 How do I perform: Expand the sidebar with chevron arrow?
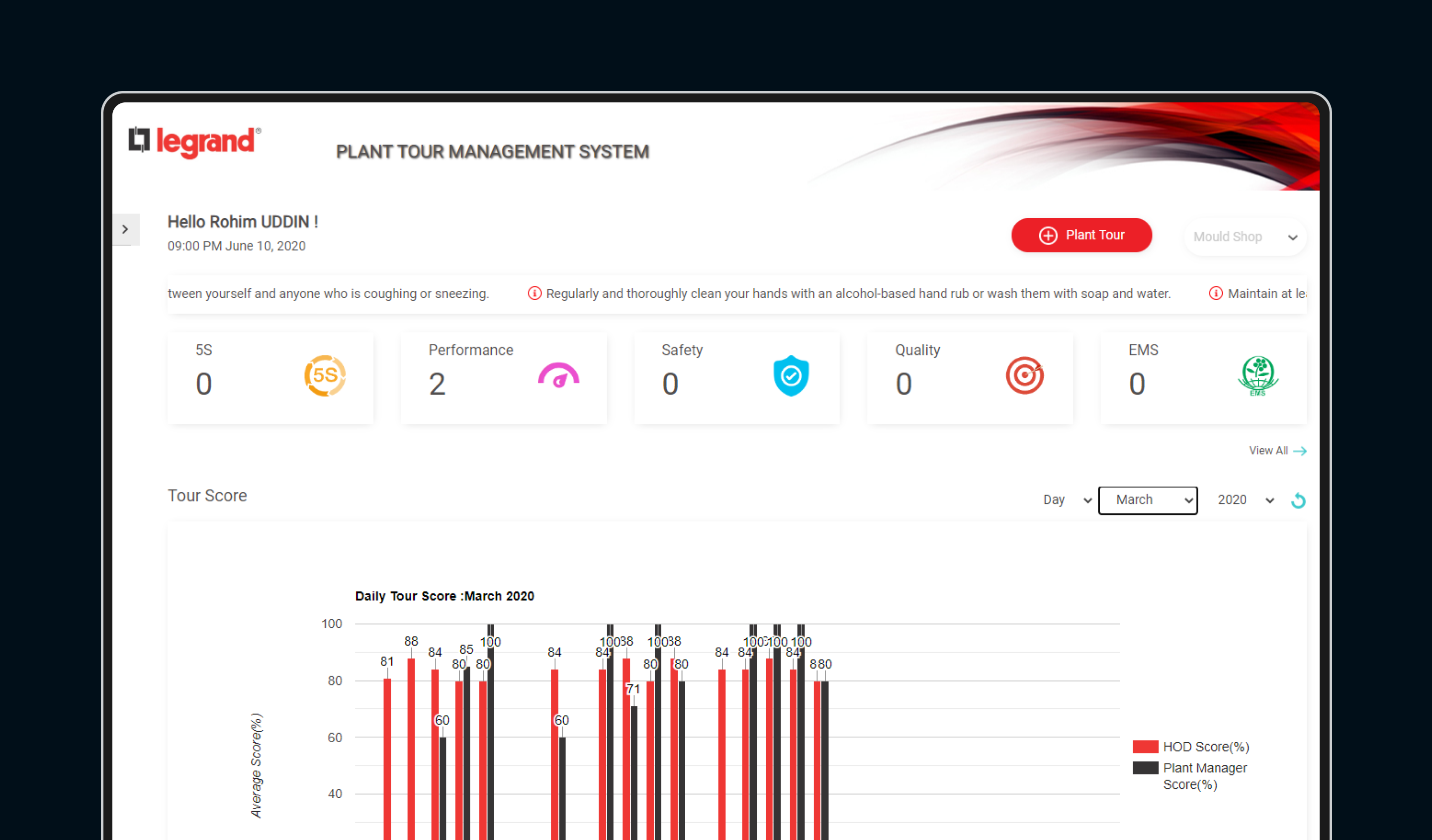pyautogui.click(x=126, y=230)
